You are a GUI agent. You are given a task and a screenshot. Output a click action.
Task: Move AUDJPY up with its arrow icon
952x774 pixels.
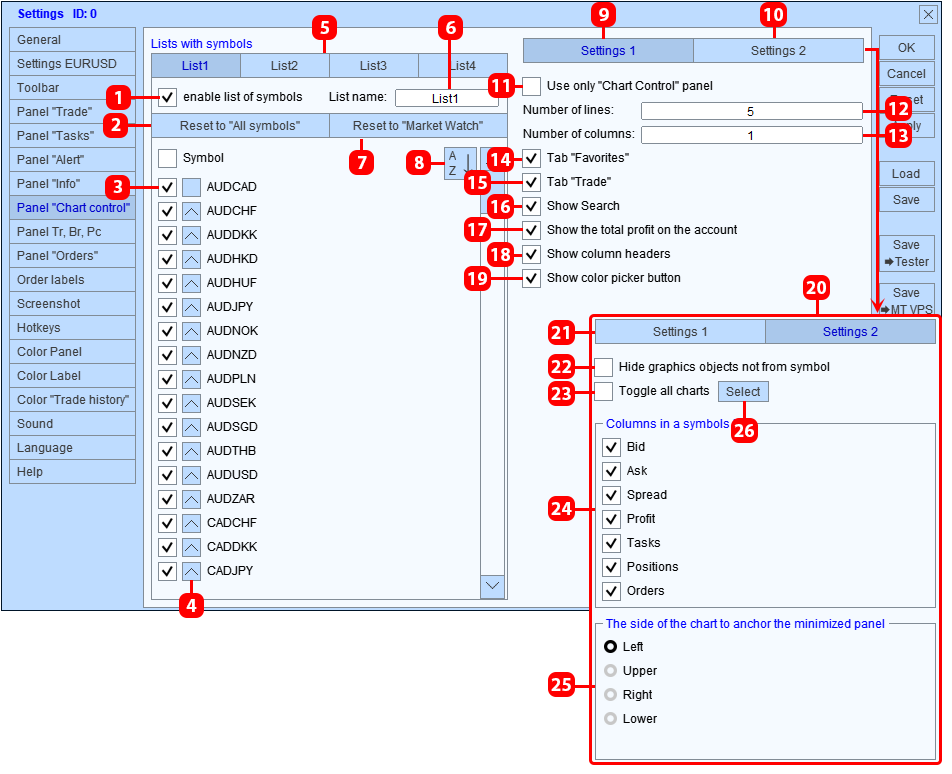(191, 307)
